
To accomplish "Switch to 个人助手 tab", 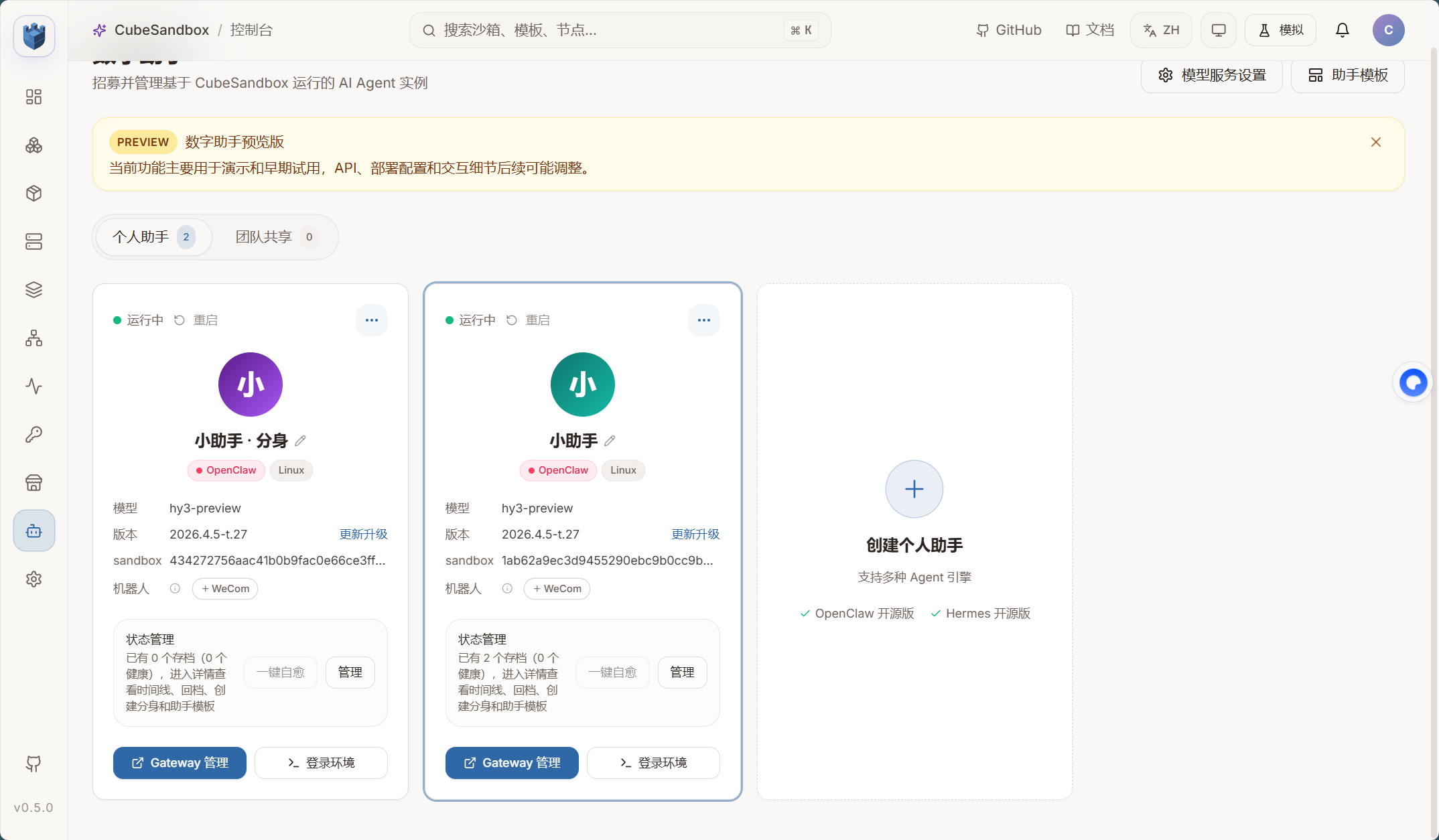I will pos(154,237).
